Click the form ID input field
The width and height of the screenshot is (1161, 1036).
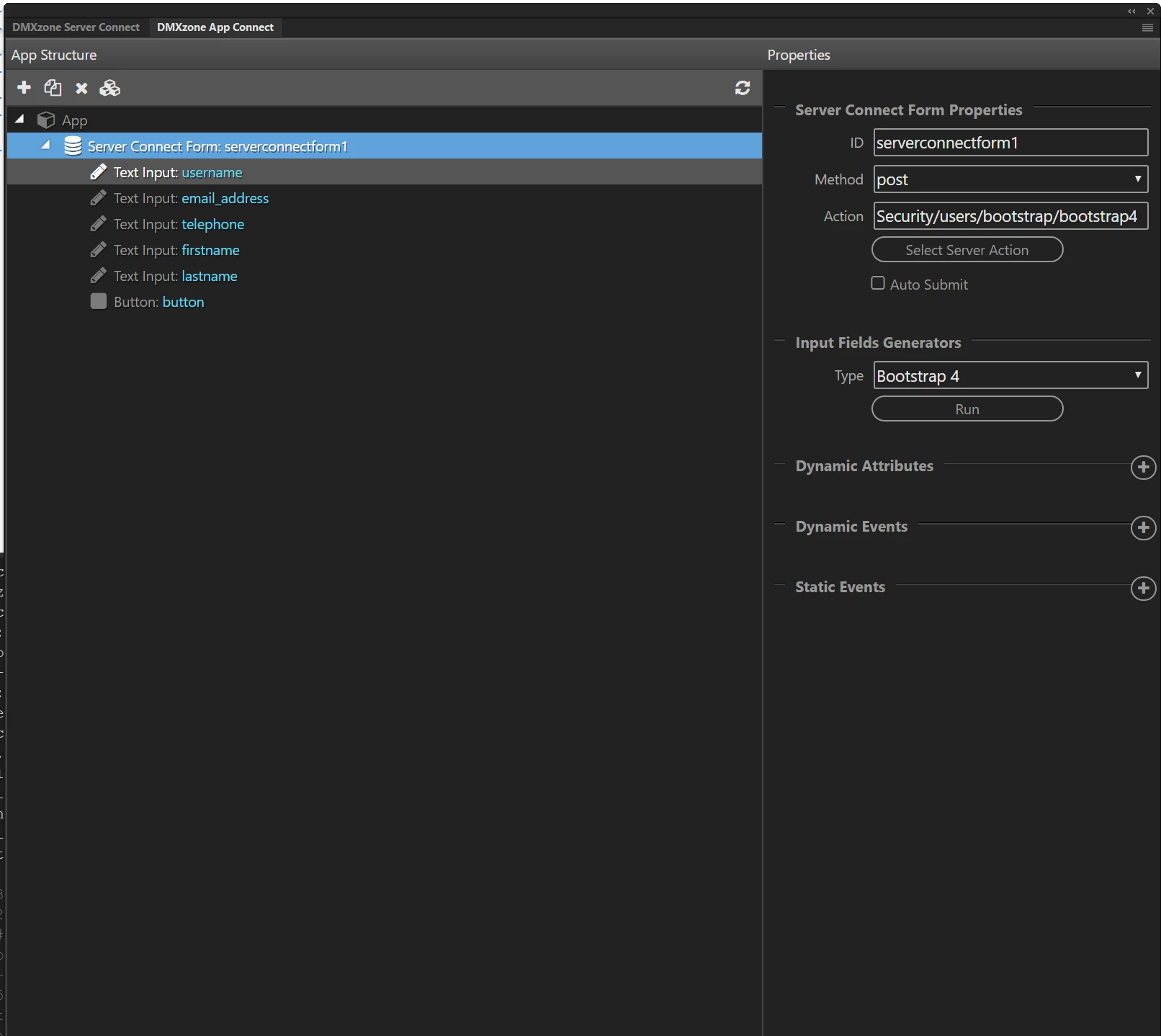click(x=1010, y=143)
